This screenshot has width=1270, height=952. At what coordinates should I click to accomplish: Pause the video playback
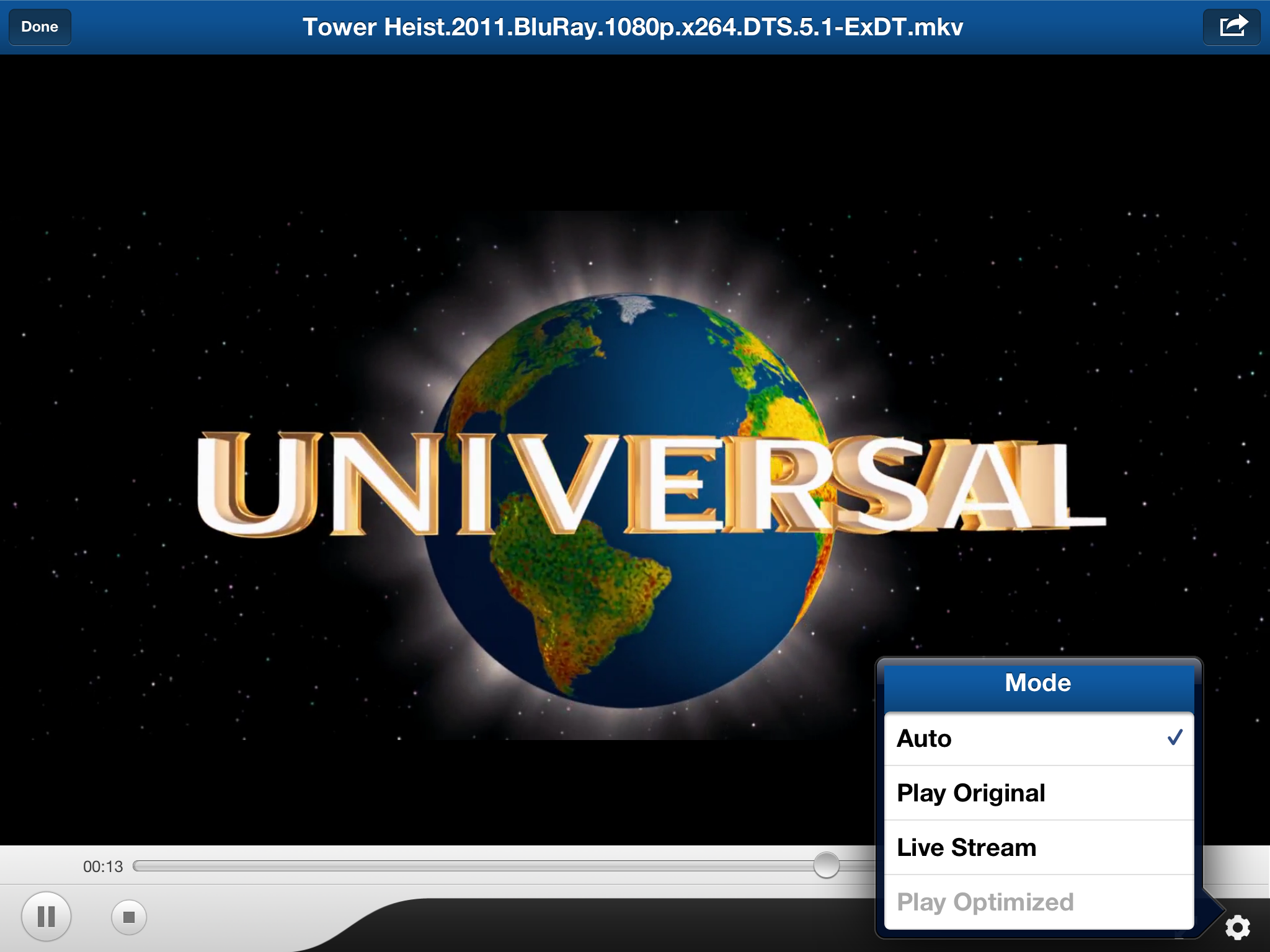click(47, 917)
